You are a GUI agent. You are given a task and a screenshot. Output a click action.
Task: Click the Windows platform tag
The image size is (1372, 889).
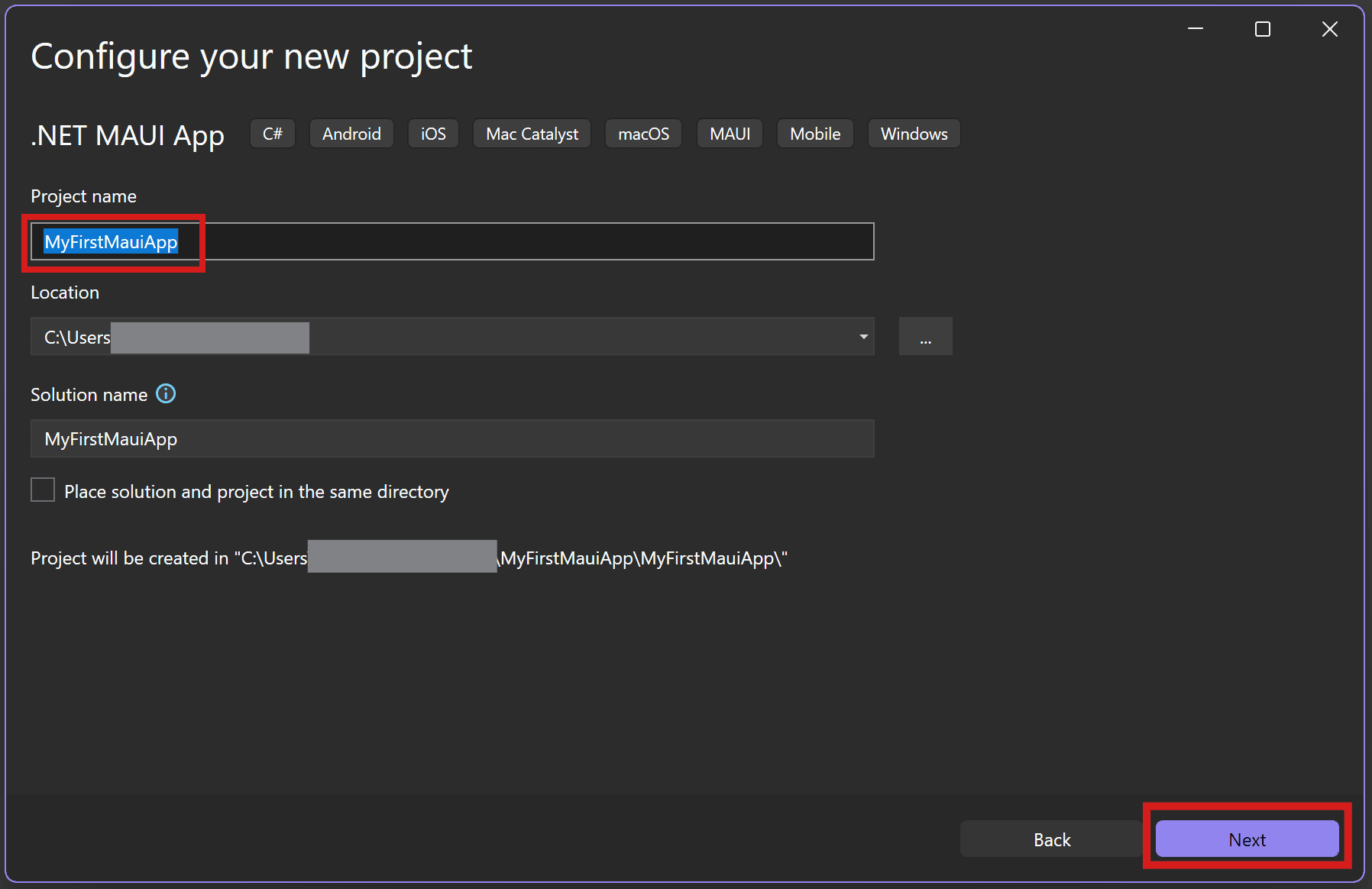[x=914, y=134]
